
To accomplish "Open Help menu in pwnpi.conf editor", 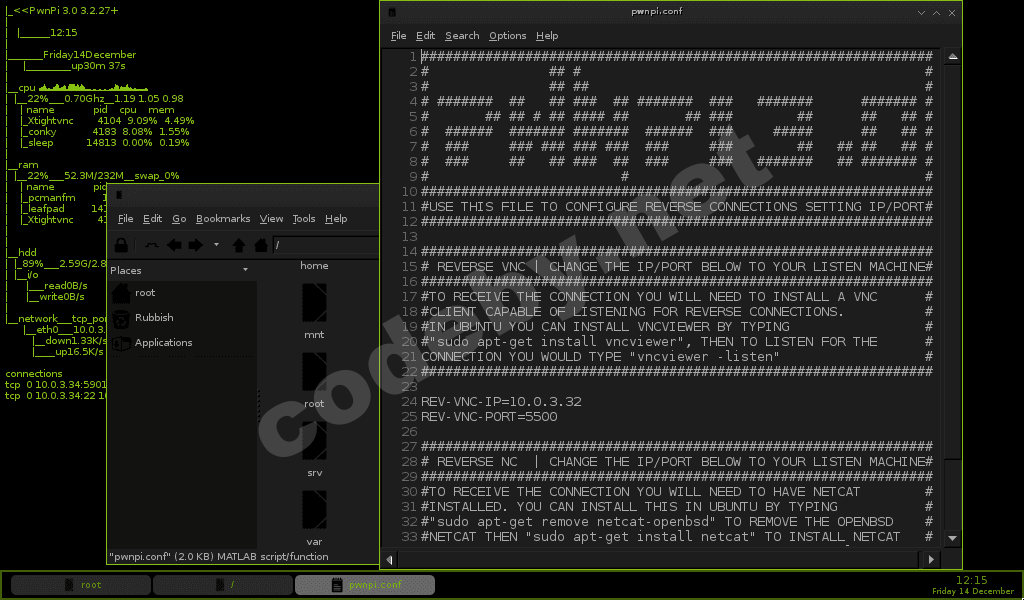I will tap(547, 36).
